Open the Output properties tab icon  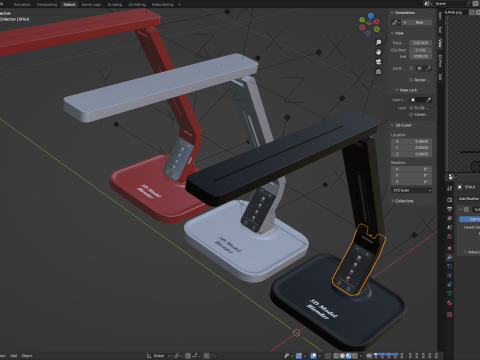pos(449,209)
